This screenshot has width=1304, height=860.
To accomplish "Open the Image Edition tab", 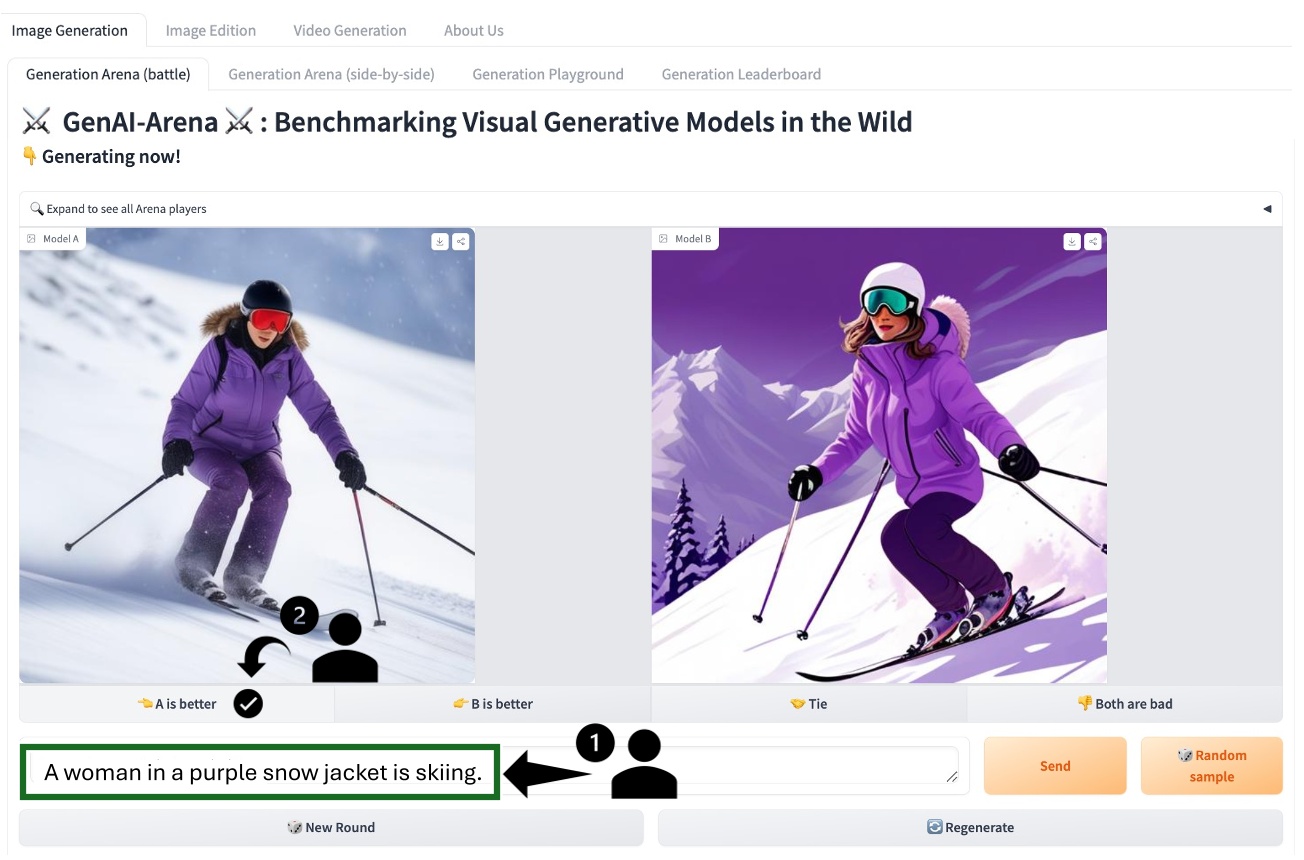I will (x=210, y=31).
